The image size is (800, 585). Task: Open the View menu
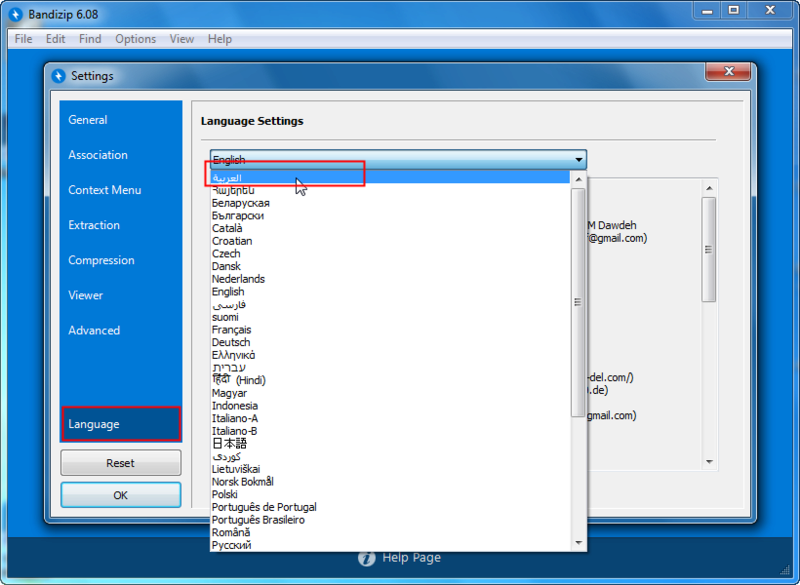[182, 39]
